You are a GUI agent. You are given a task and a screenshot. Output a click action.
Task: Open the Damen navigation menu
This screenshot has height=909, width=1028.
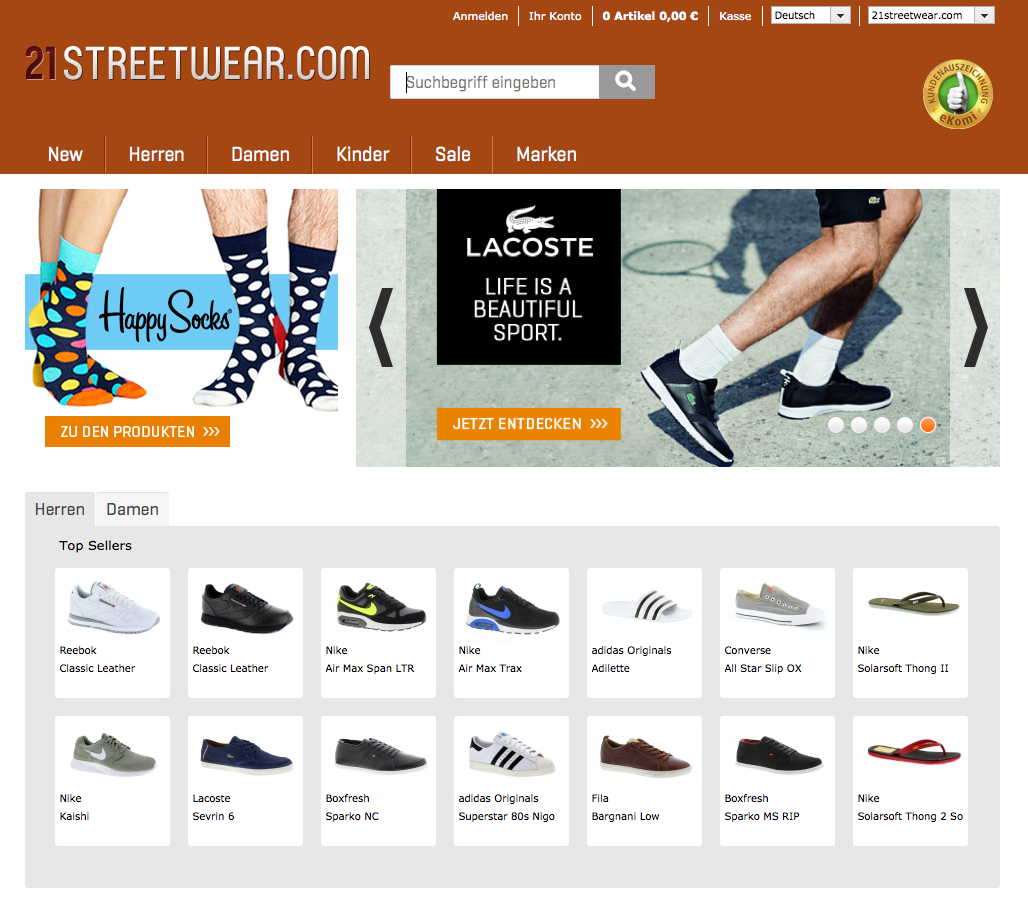tap(260, 155)
